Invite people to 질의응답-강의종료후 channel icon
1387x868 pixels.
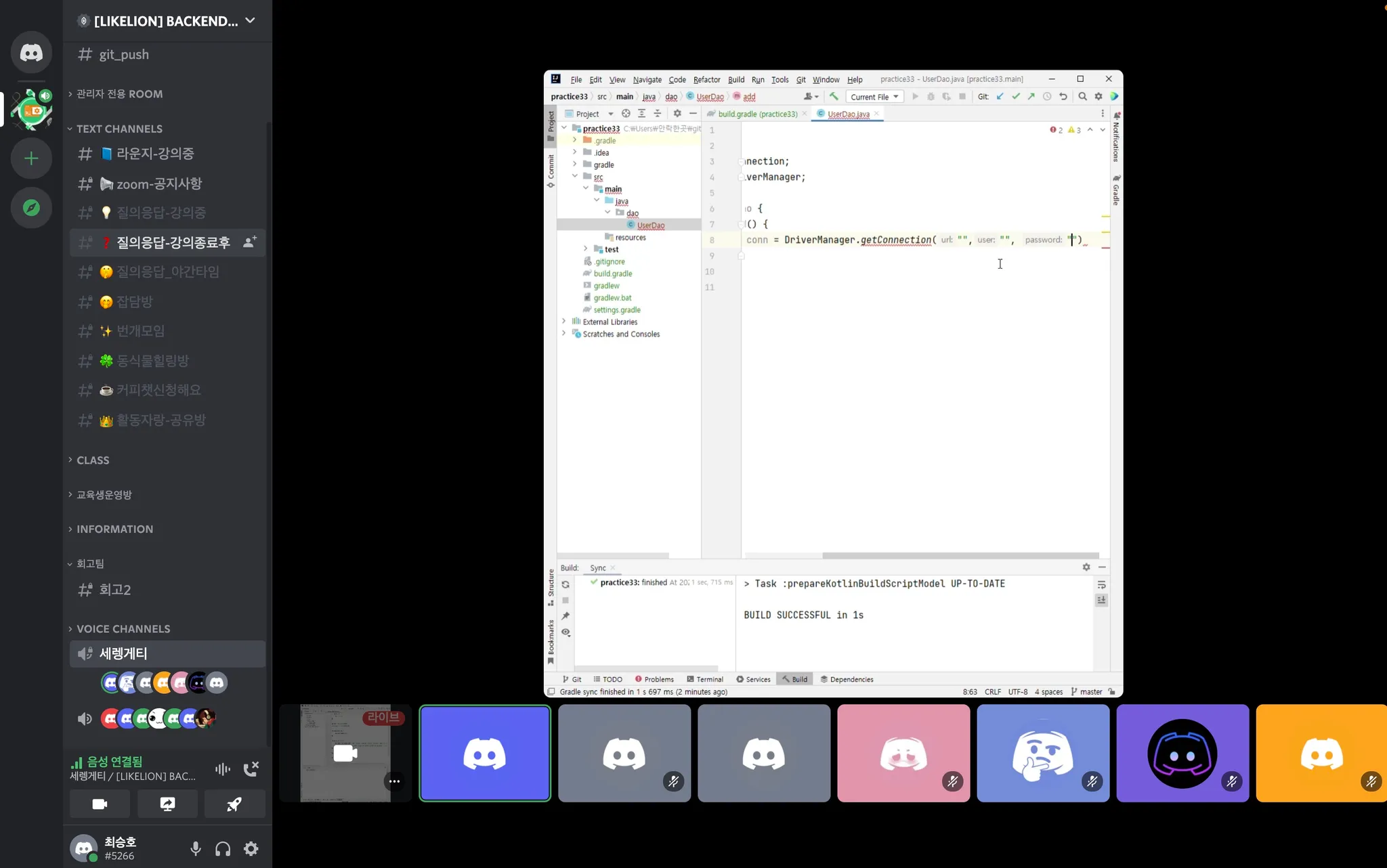[249, 242]
